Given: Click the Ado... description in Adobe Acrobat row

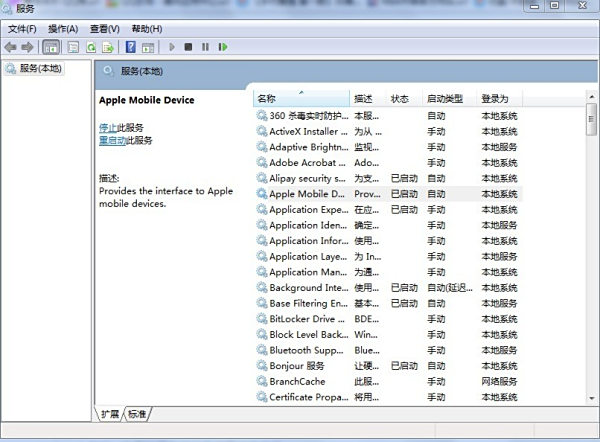Looking at the screenshot, I should pyautogui.click(x=367, y=163).
